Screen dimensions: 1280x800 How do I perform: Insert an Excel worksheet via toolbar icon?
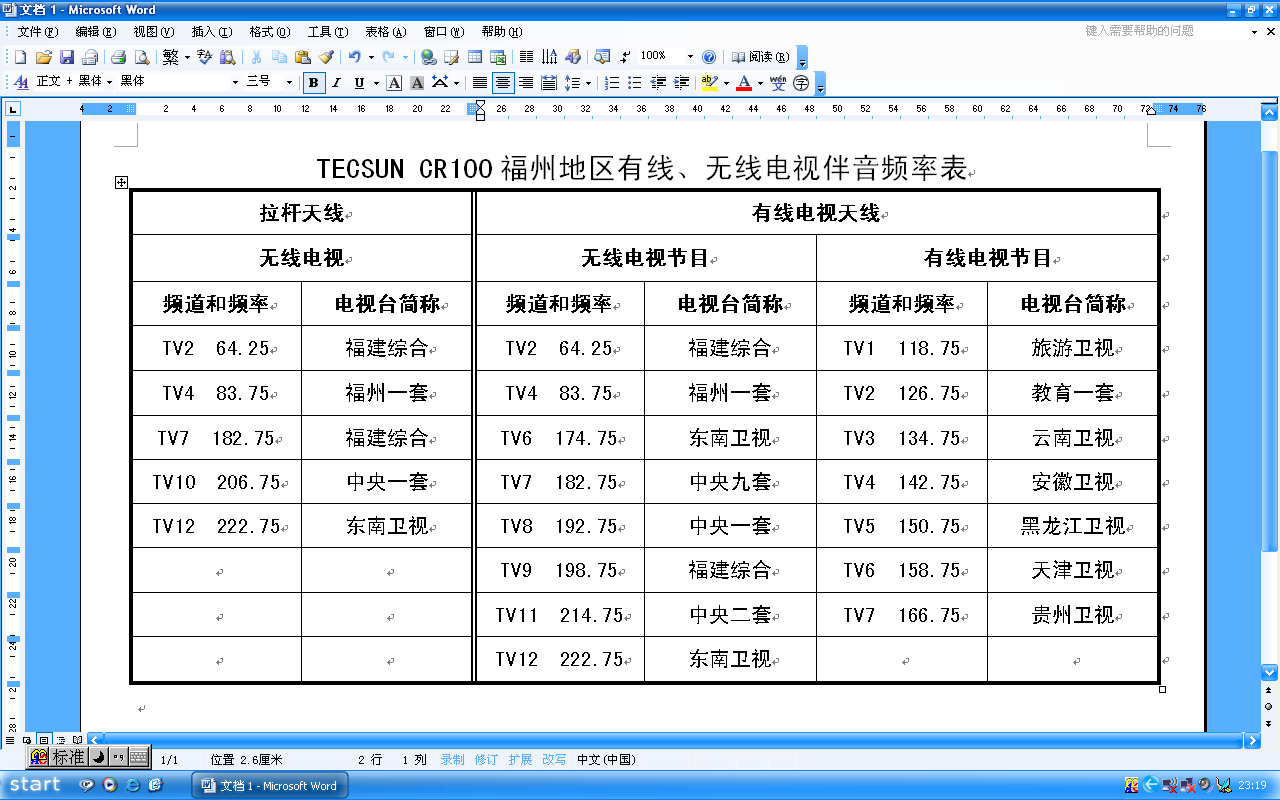497,57
